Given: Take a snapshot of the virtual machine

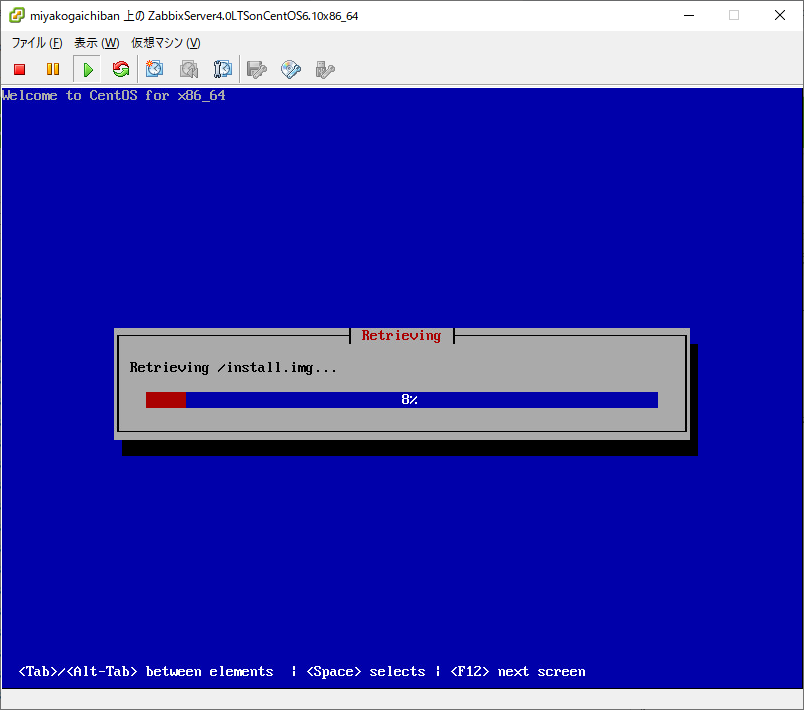Looking at the screenshot, I should pyautogui.click(x=154, y=69).
